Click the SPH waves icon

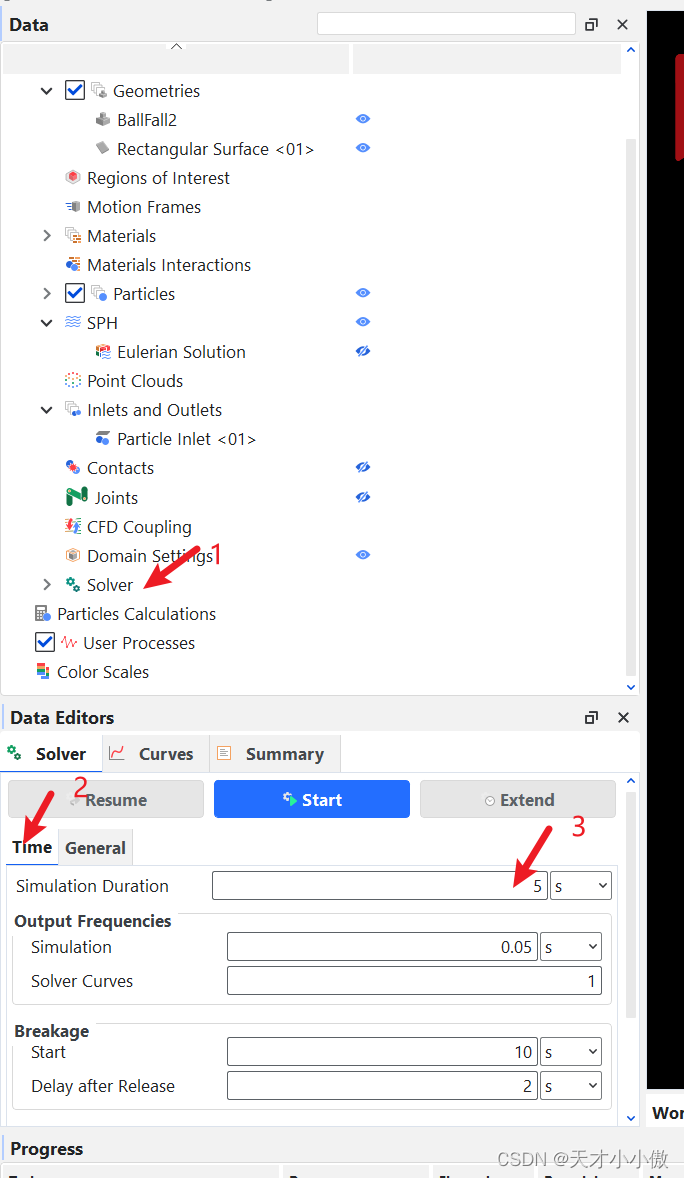(73, 322)
